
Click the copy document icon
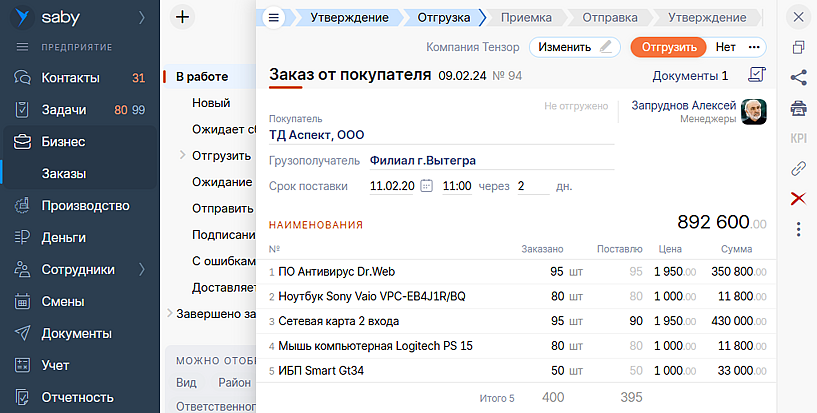(798, 47)
